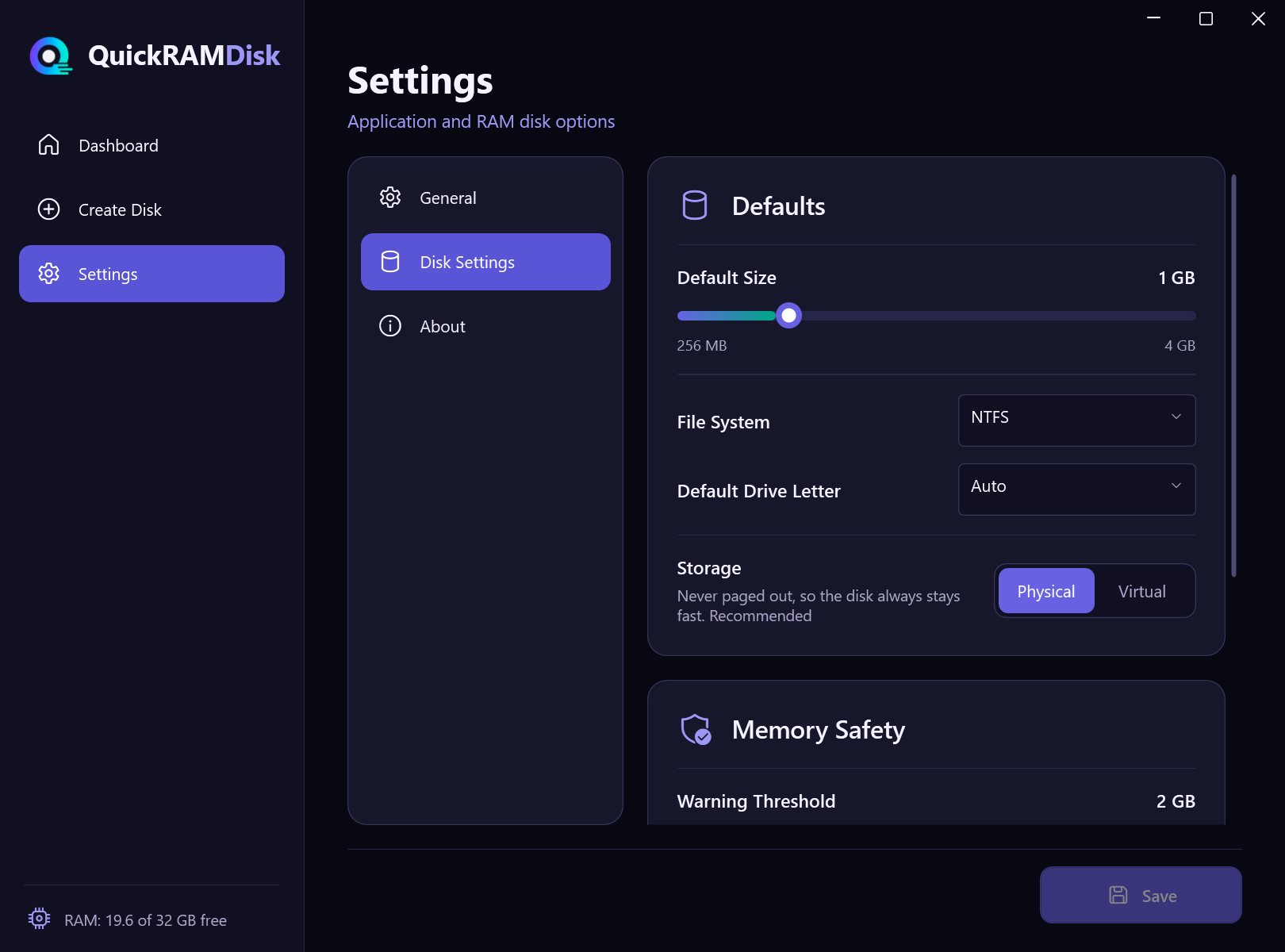Click the 'Default Size' label

[727, 278]
